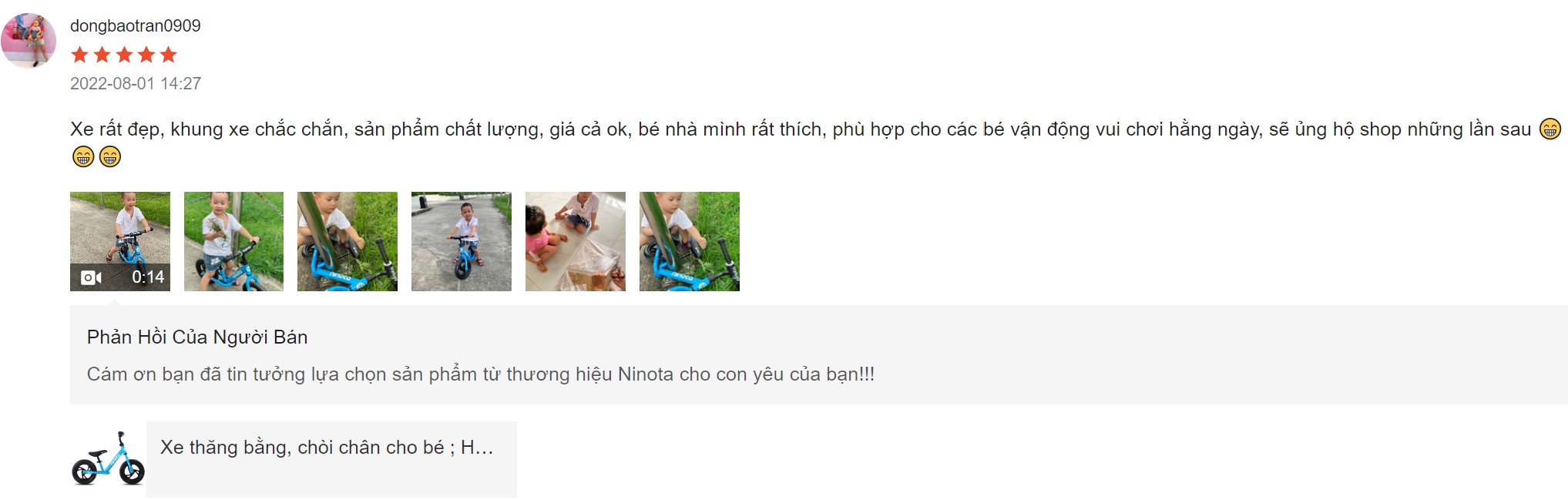The height and width of the screenshot is (500, 1568).
Task: View photo of boy riding bike on road
Action: pos(462,241)
